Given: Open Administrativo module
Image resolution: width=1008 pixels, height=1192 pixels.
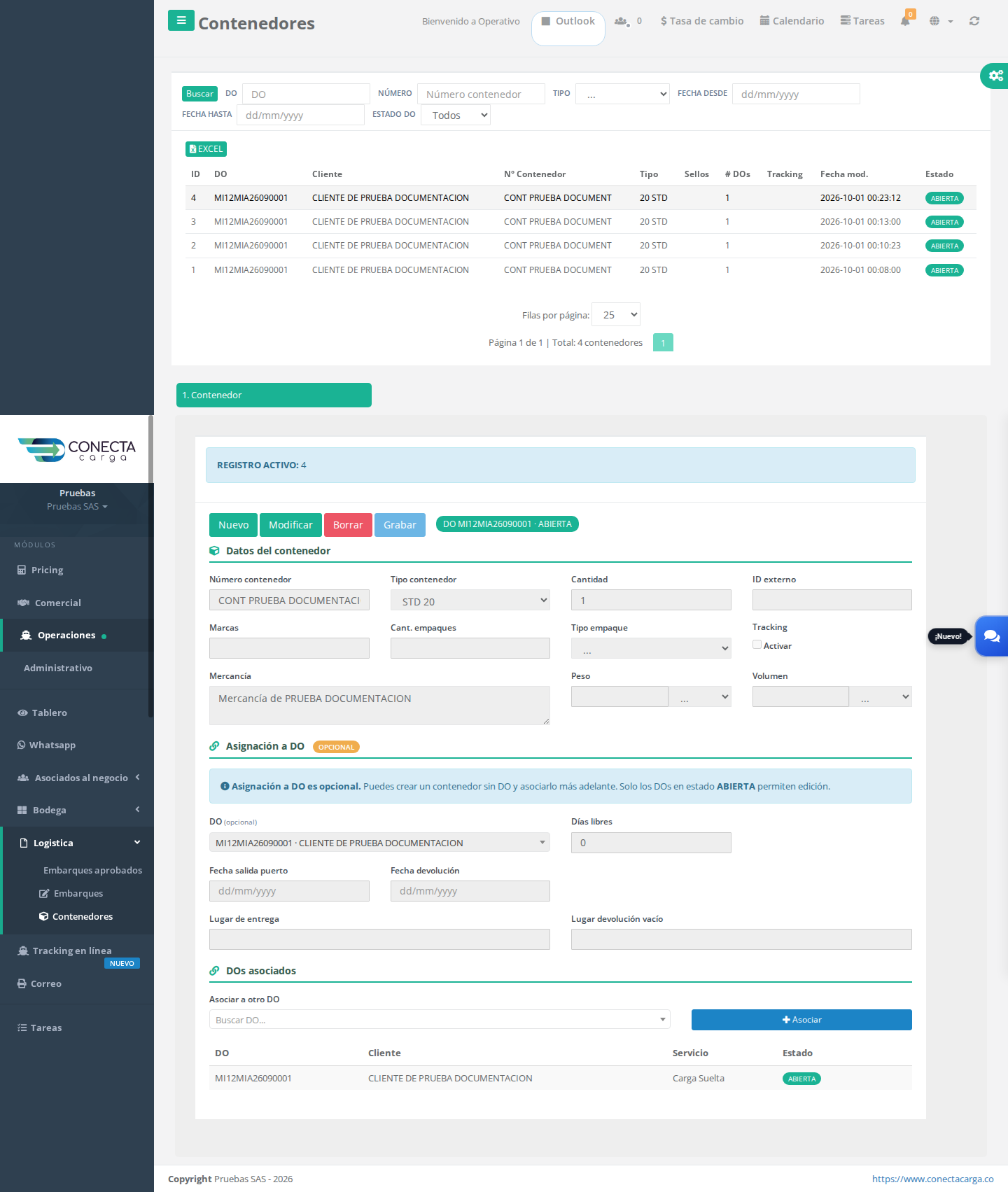Looking at the screenshot, I should [58, 668].
